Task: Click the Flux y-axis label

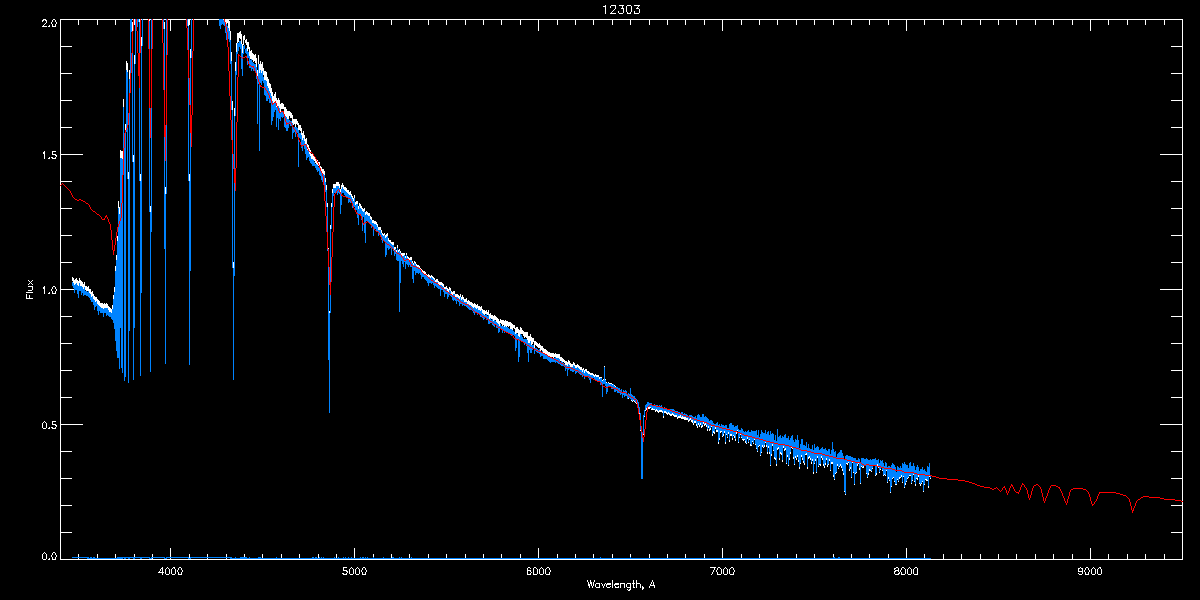Action: [30, 289]
